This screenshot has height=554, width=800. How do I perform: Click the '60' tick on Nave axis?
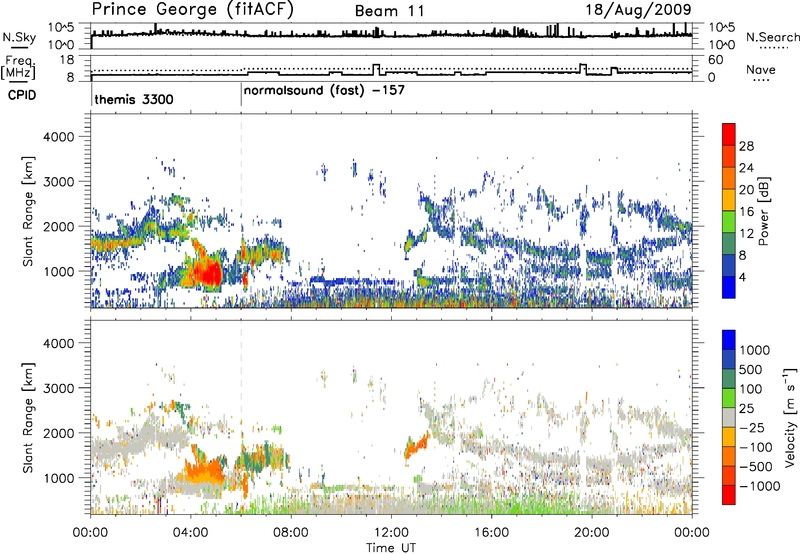pos(715,60)
